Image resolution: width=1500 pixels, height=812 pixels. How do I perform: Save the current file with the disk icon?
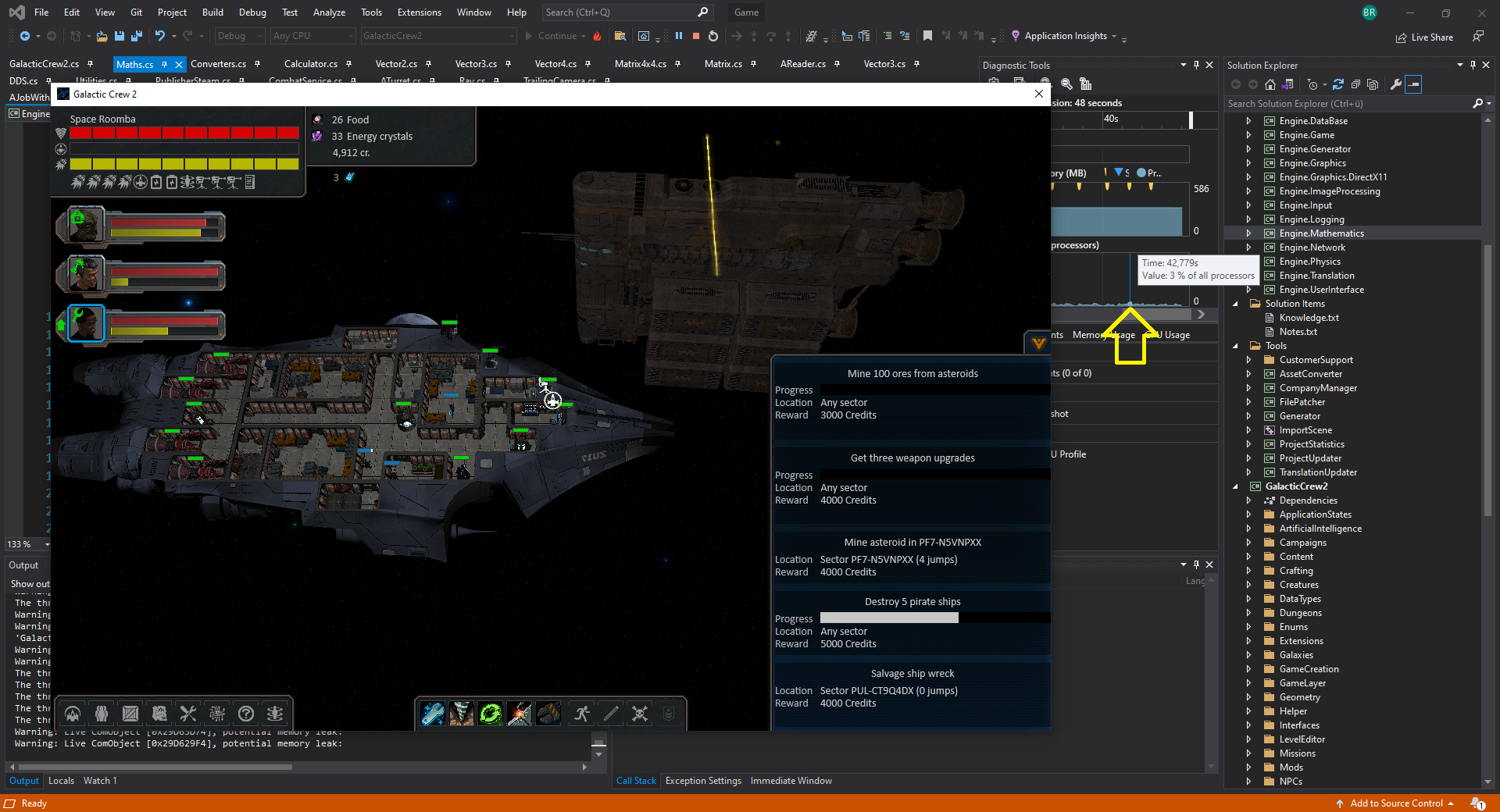coord(120,36)
